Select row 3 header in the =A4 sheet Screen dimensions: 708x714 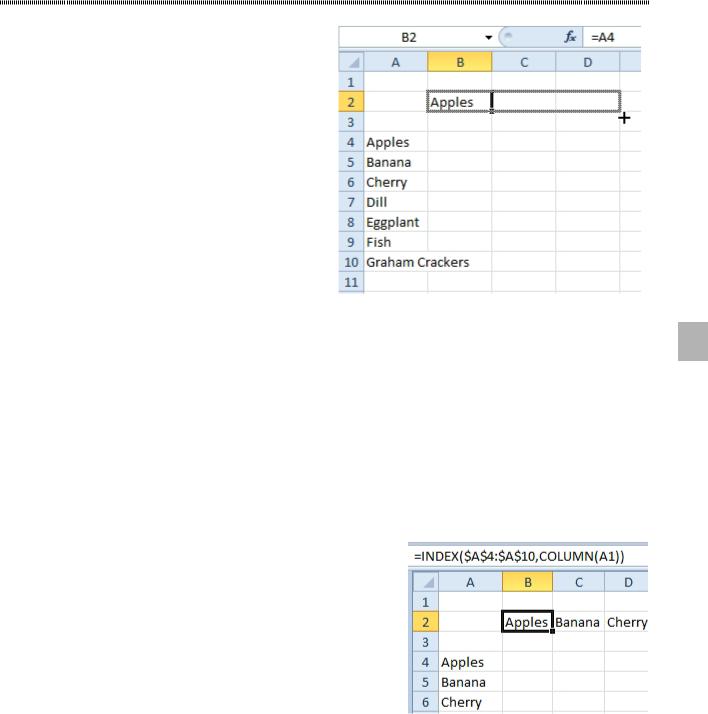coord(351,122)
